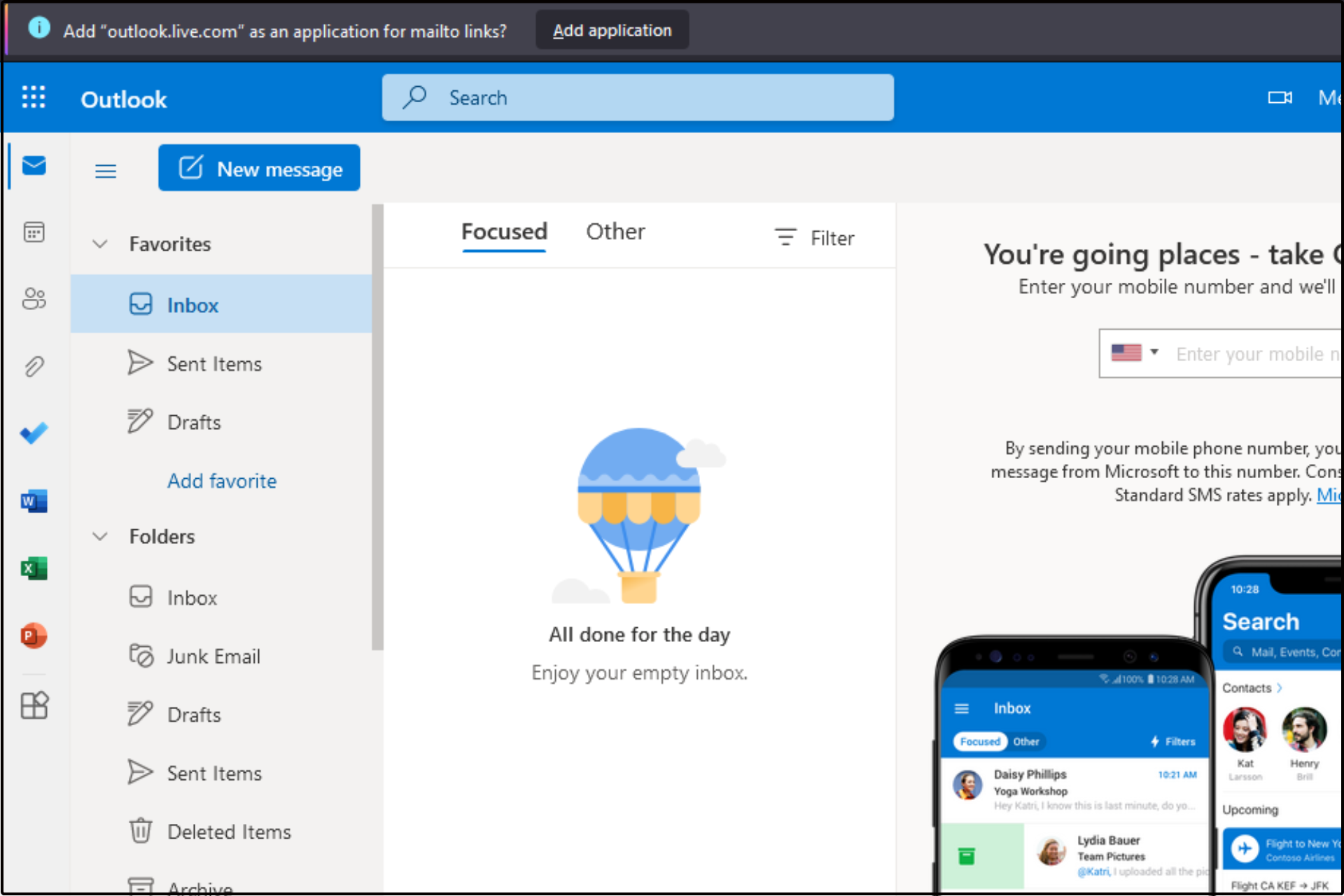1344x896 pixels.
Task: Click the Drafts folder icon
Action: pyautogui.click(x=140, y=714)
